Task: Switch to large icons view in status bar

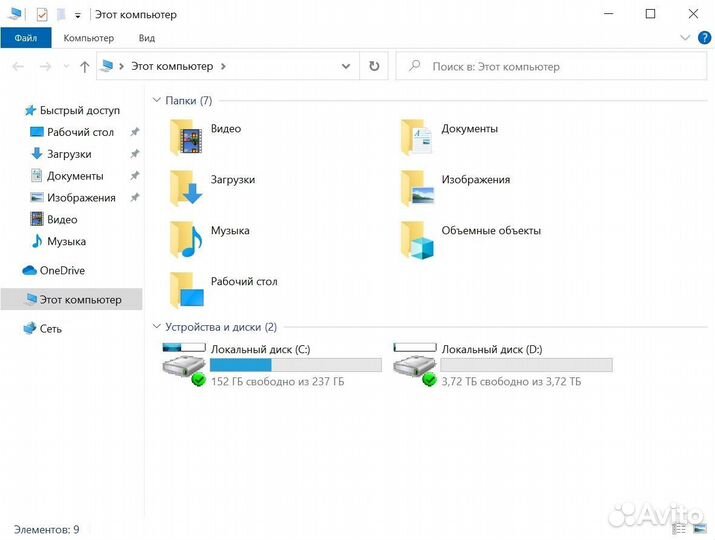Action: (x=699, y=529)
